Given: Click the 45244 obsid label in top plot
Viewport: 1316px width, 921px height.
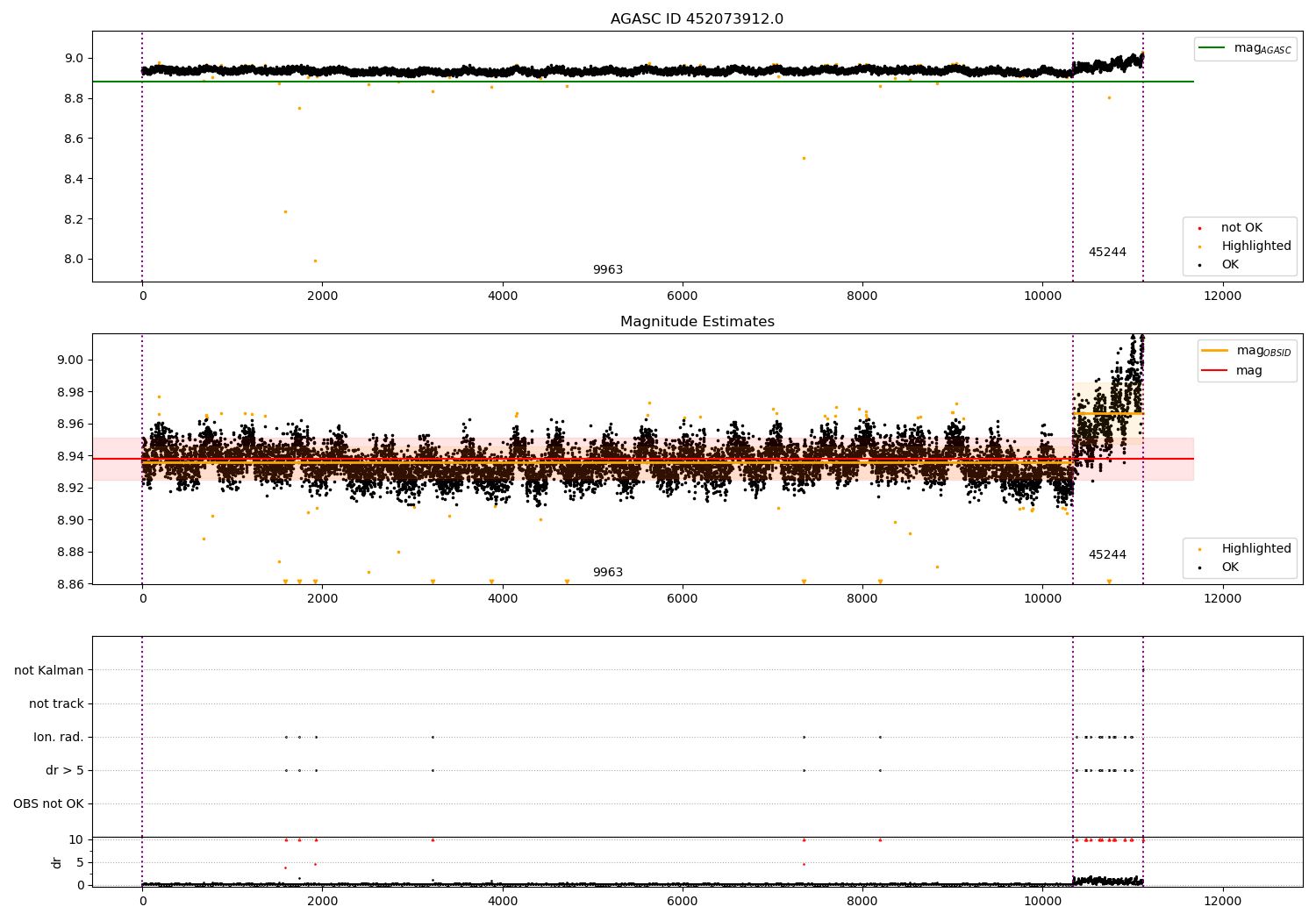Looking at the screenshot, I should coord(1107,252).
